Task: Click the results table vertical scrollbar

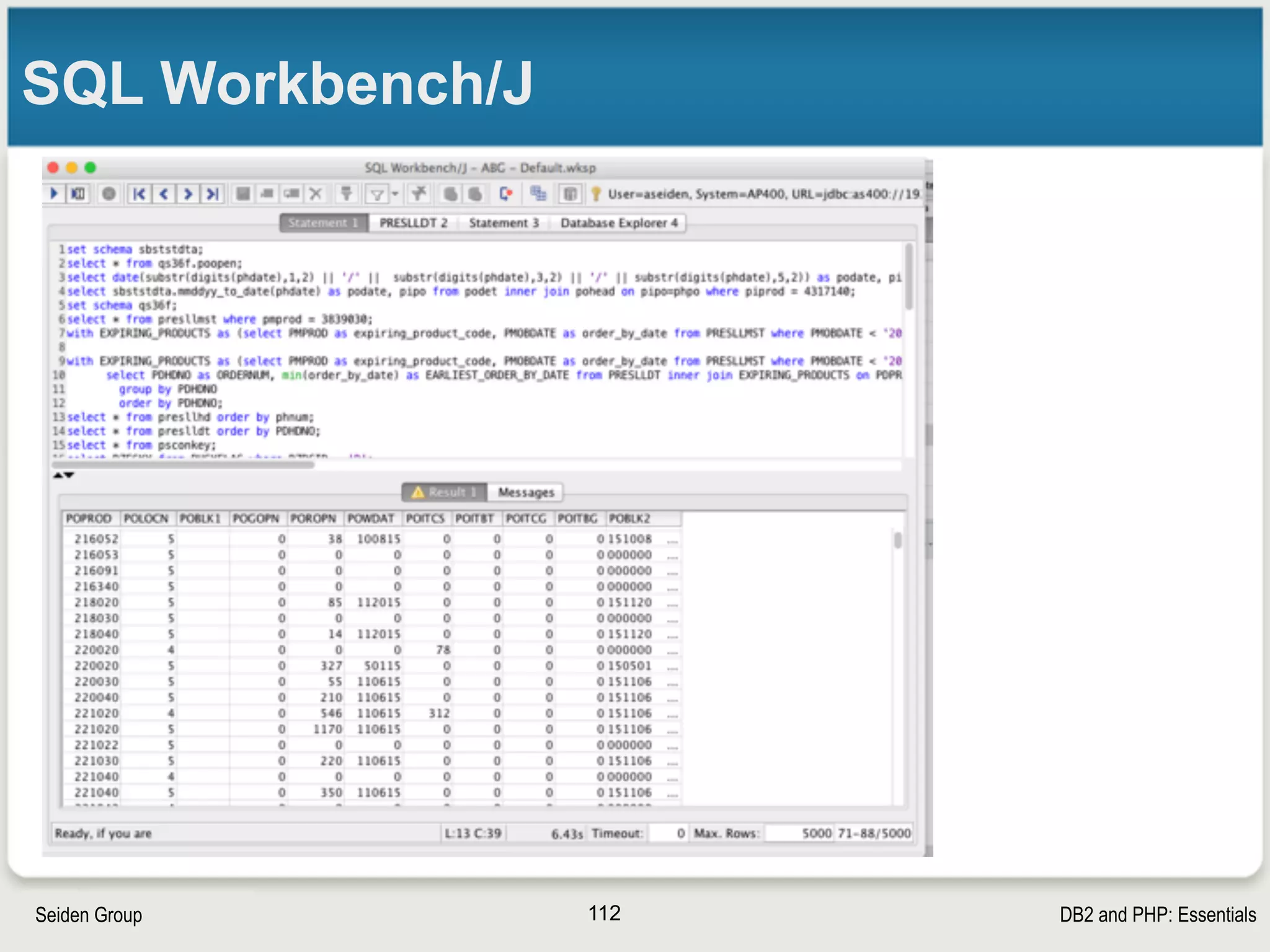Action: [x=898, y=540]
